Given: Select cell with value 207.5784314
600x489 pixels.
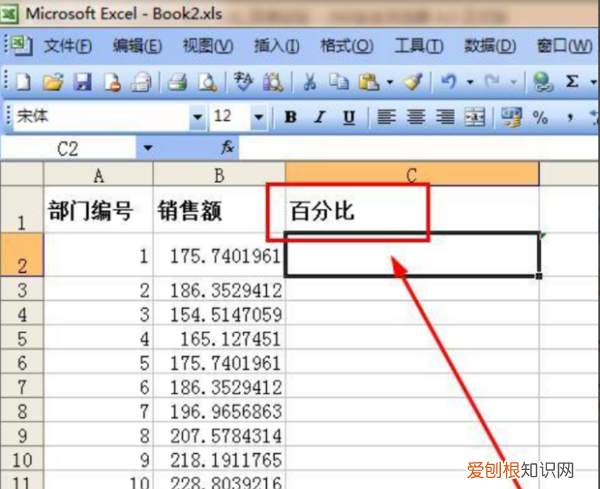Looking at the screenshot, I should pyautogui.click(x=219, y=435).
